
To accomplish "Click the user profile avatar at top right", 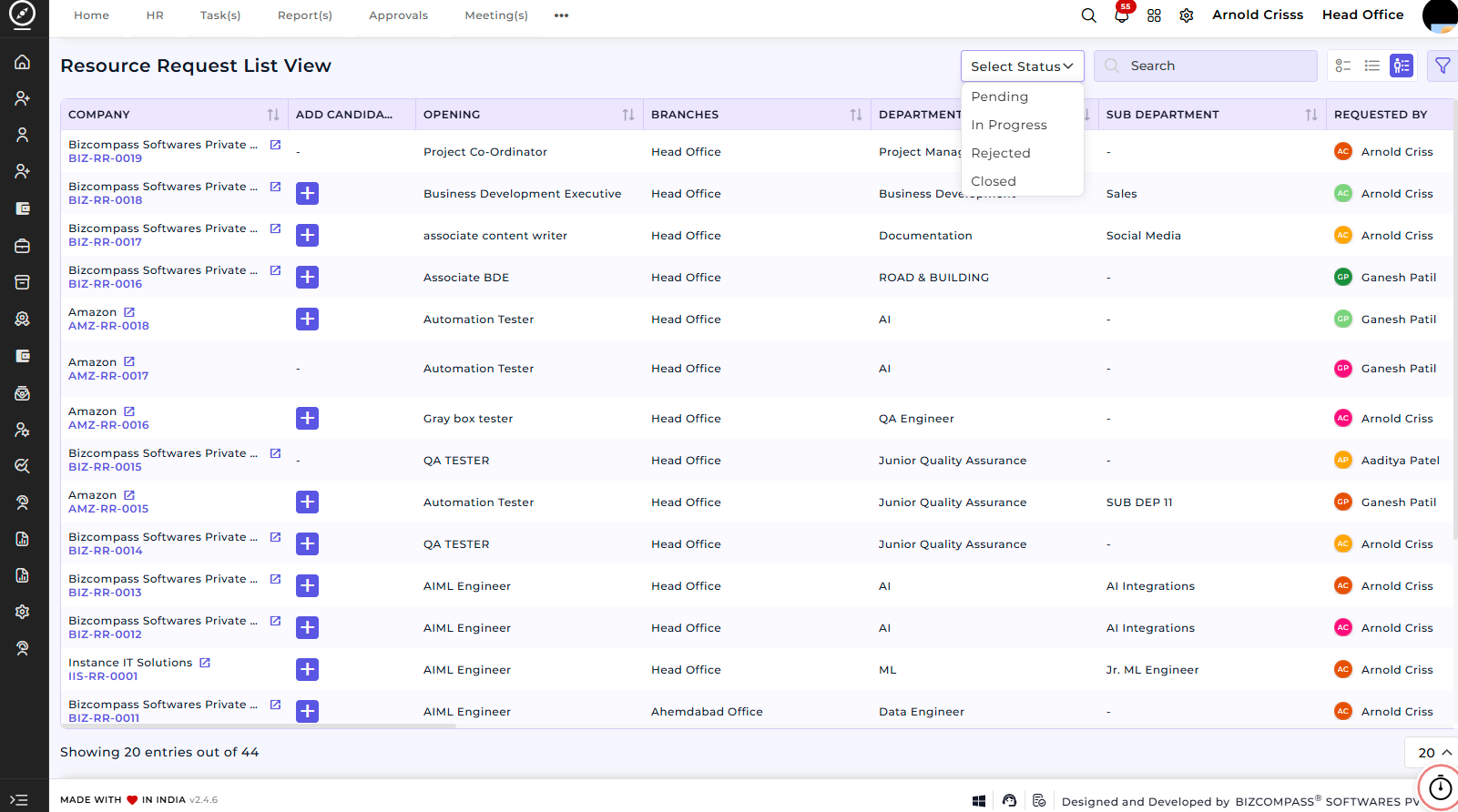I will [x=1441, y=15].
